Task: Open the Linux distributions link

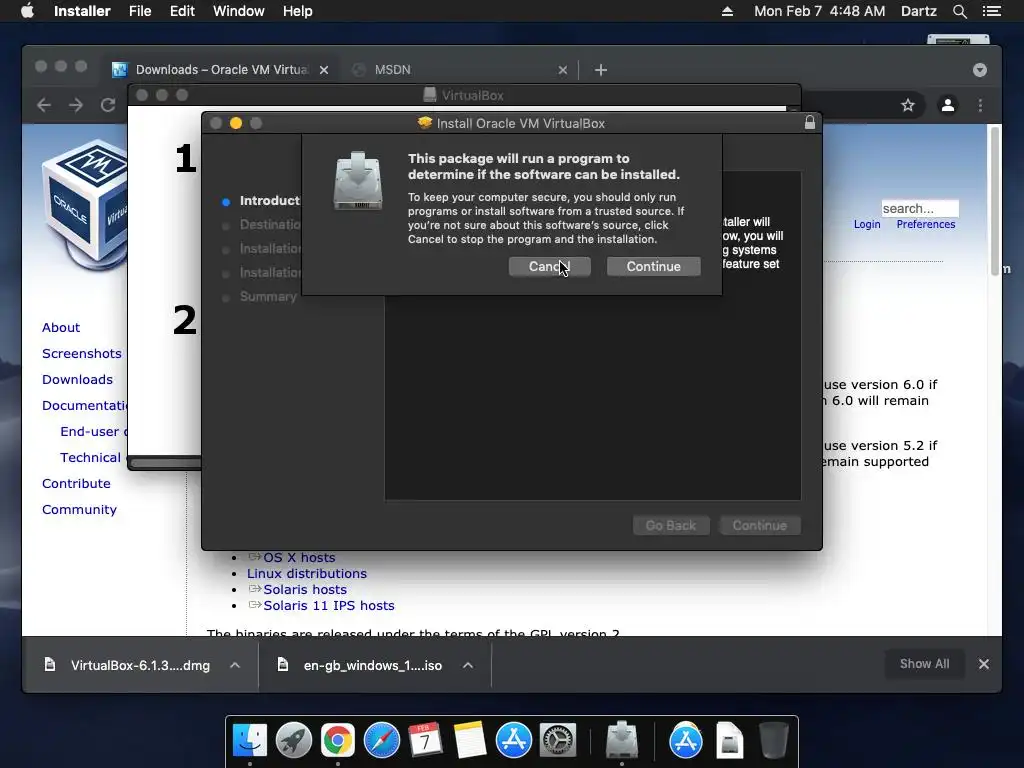Action: click(306, 573)
